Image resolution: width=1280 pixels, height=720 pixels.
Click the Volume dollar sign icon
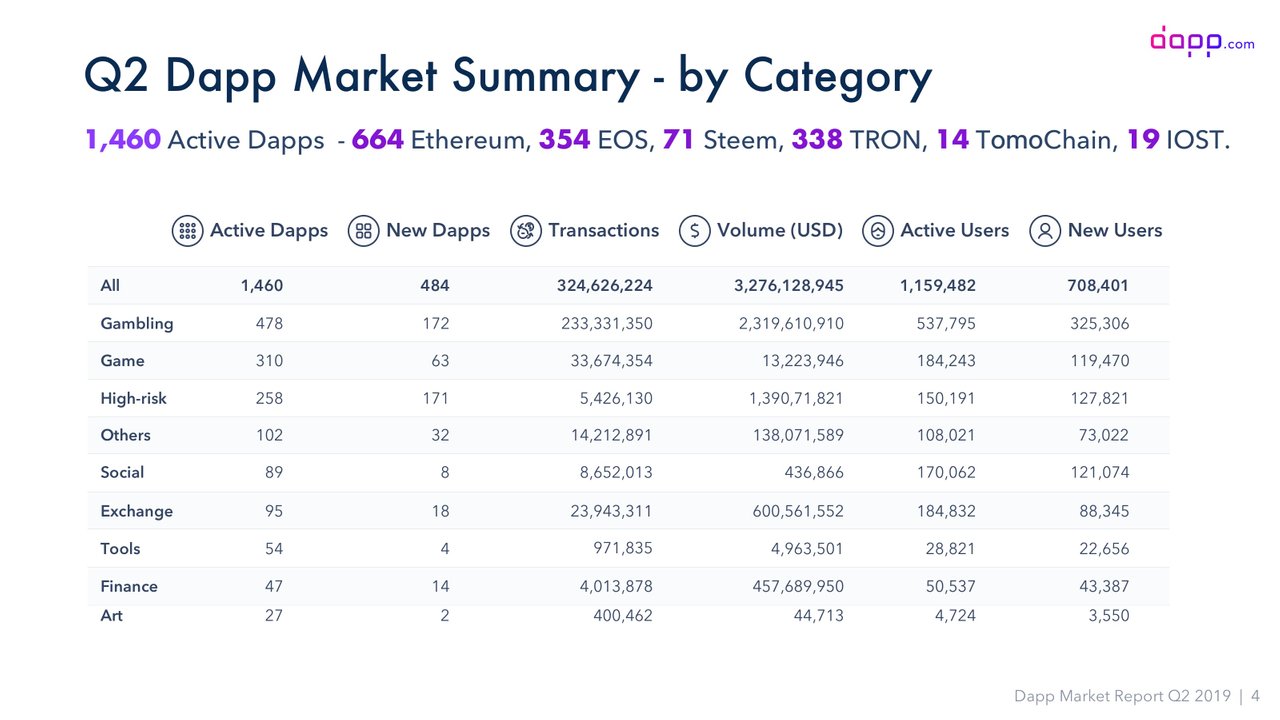point(695,231)
